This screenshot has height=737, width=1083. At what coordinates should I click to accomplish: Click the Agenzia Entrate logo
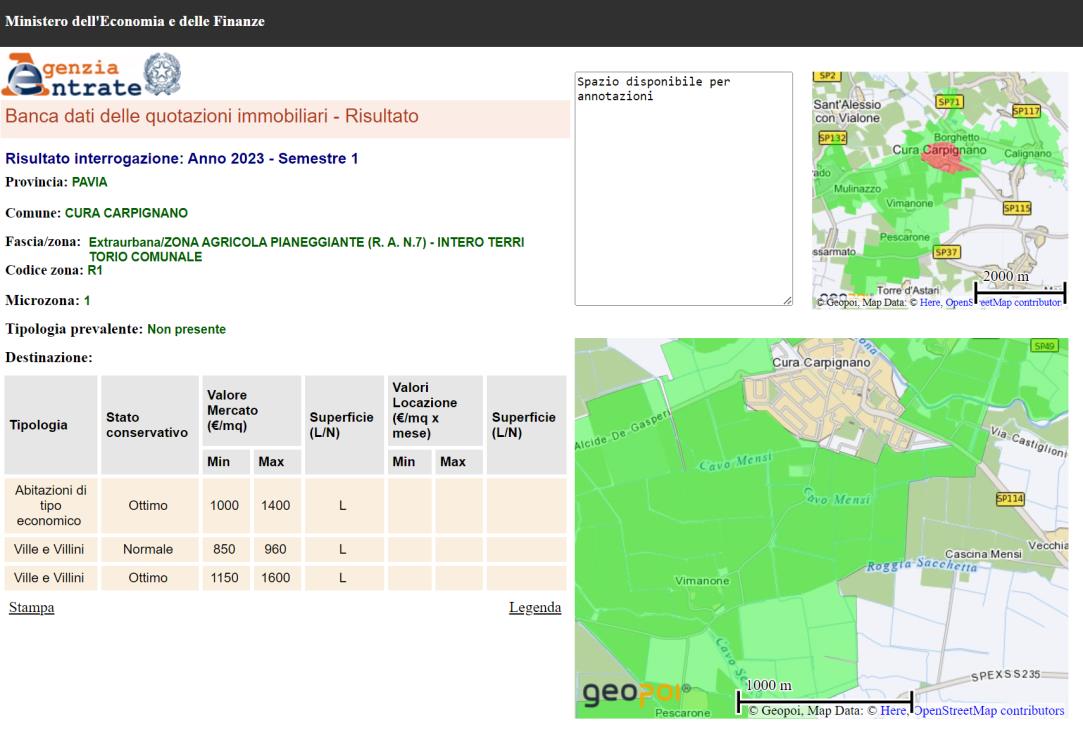(73, 75)
